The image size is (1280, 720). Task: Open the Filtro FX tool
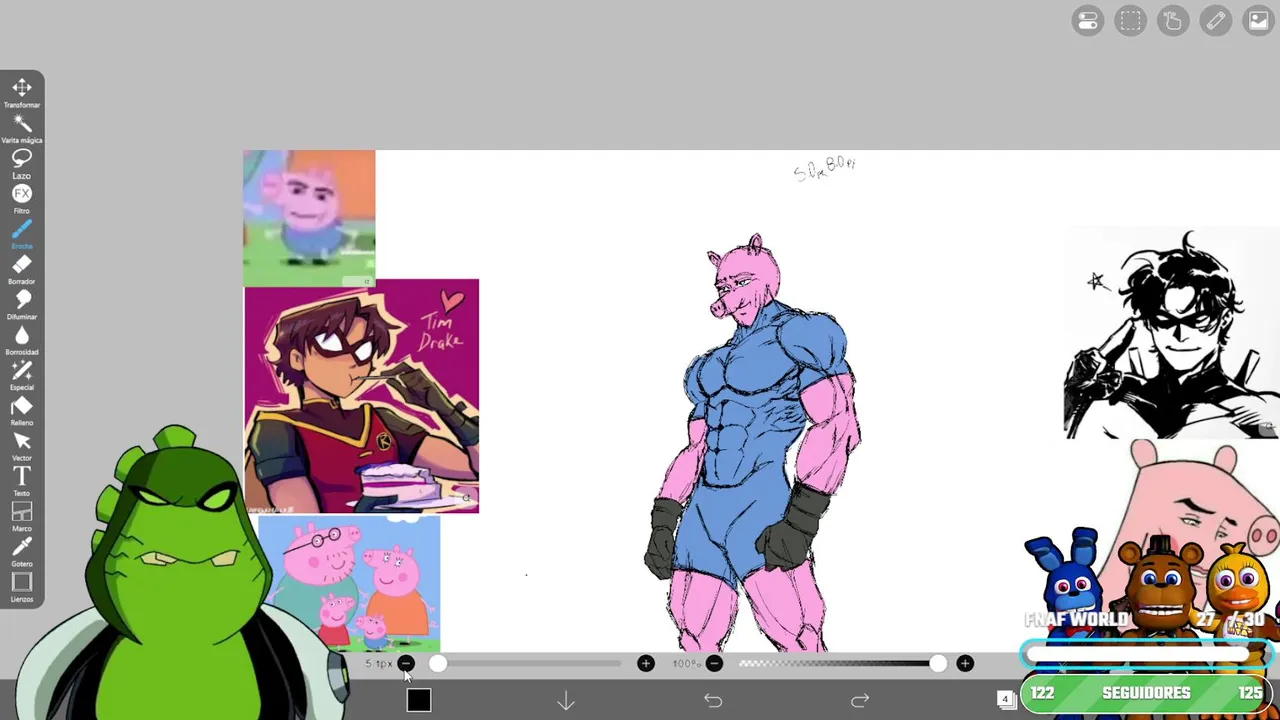click(22, 197)
